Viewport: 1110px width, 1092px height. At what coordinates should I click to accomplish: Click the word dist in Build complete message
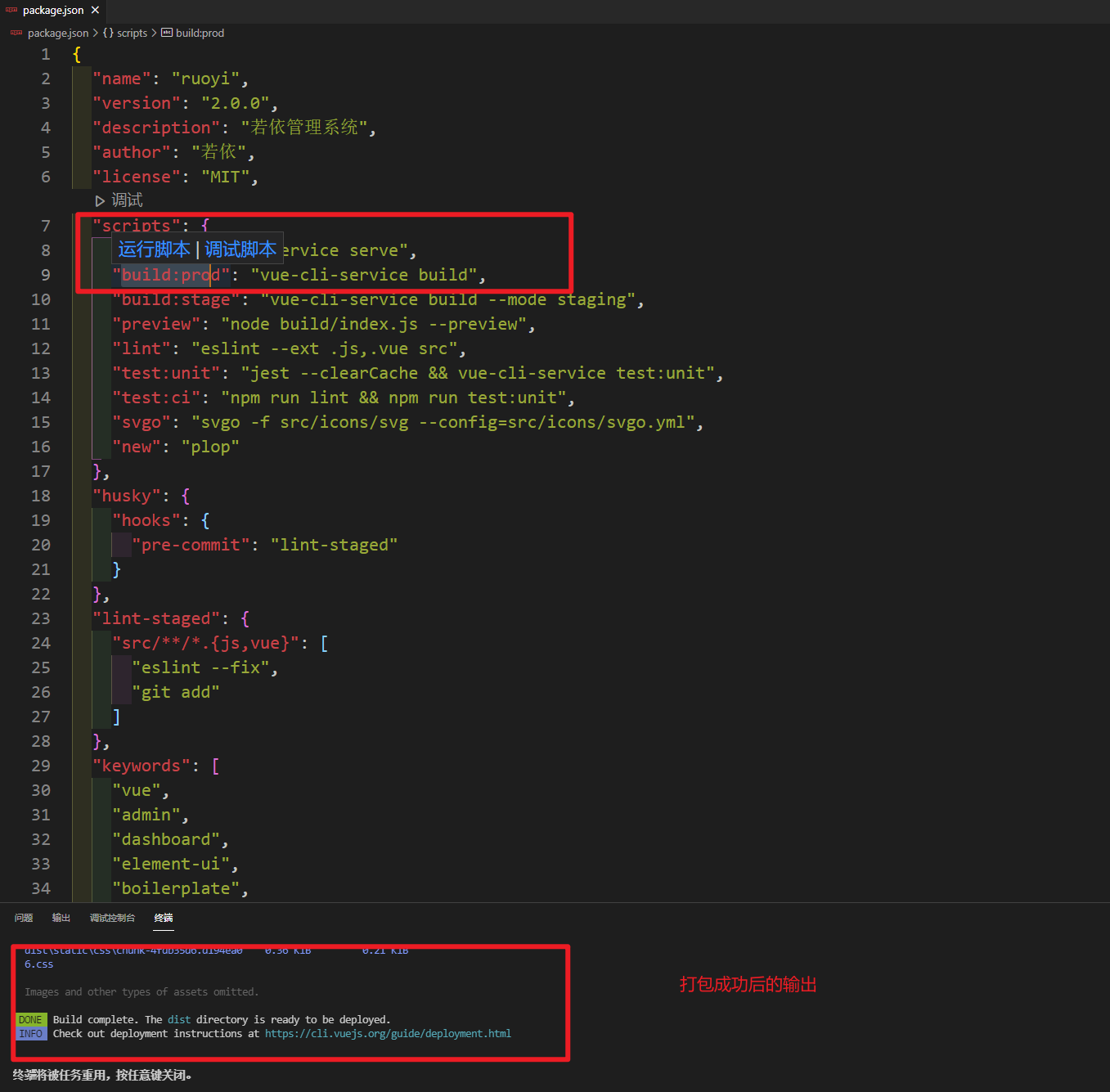pos(179,1020)
